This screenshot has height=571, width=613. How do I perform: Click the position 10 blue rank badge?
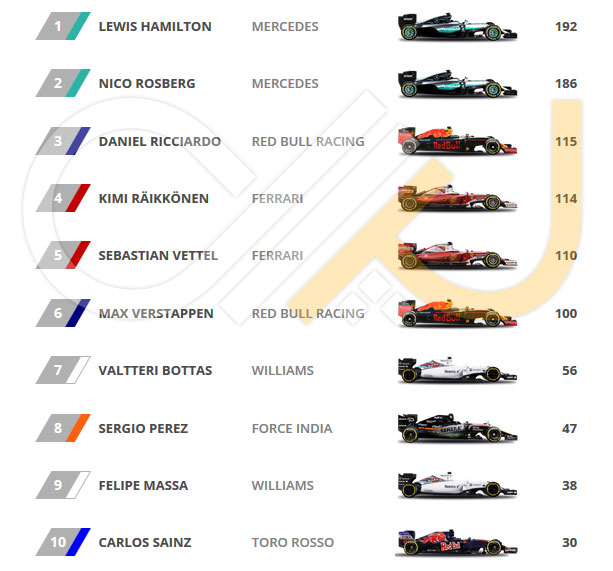click(x=63, y=542)
